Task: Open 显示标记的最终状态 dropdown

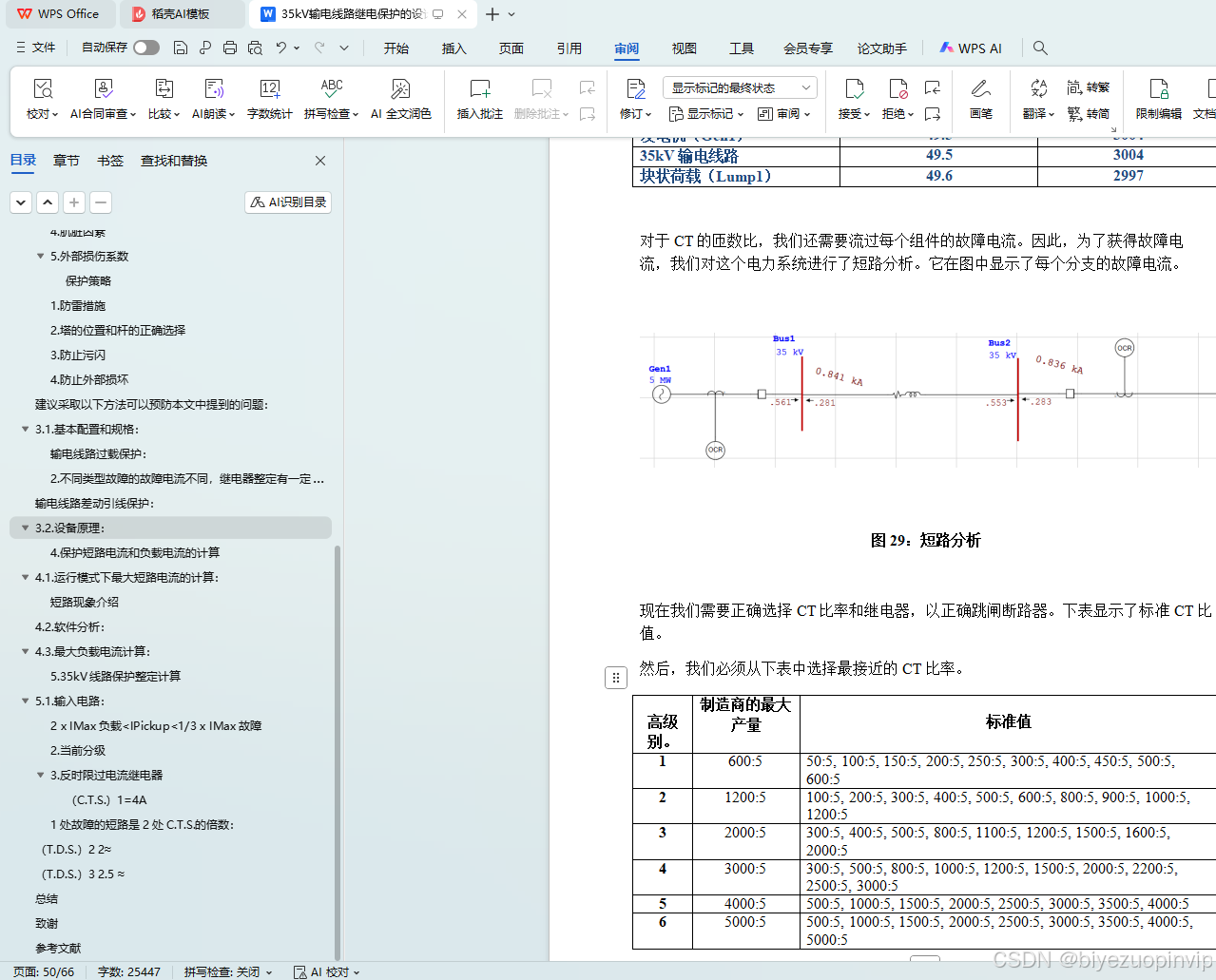Action: 740,87
